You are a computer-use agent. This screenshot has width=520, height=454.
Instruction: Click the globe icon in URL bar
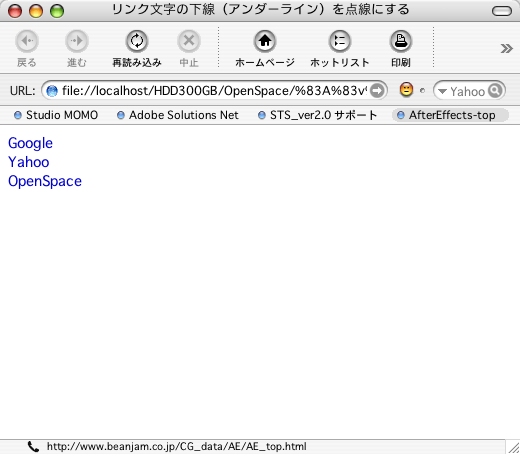(x=52, y=91)
